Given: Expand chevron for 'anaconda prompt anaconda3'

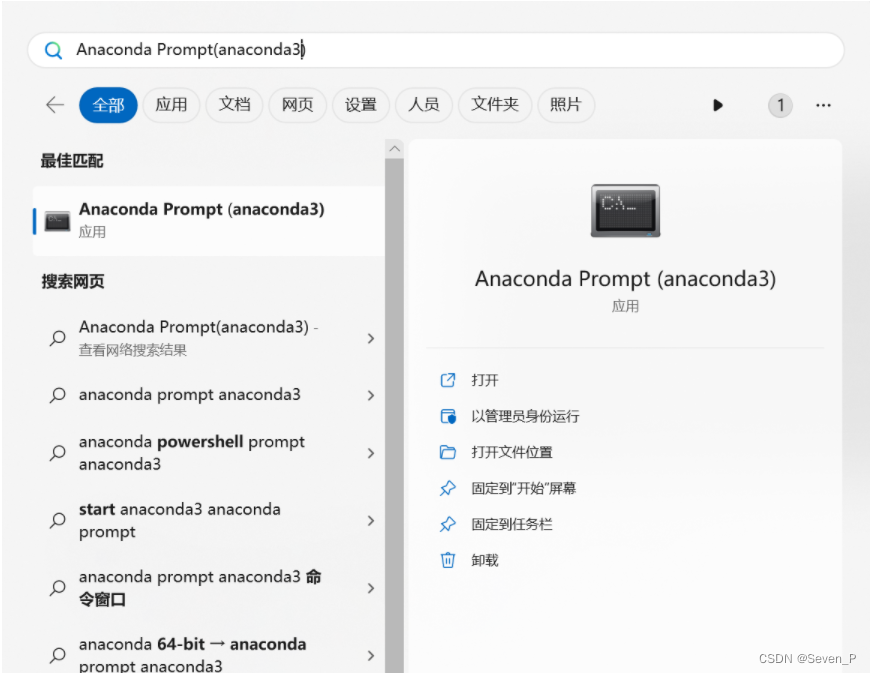Looking at the screenshot, I should (x=371, y=395).
